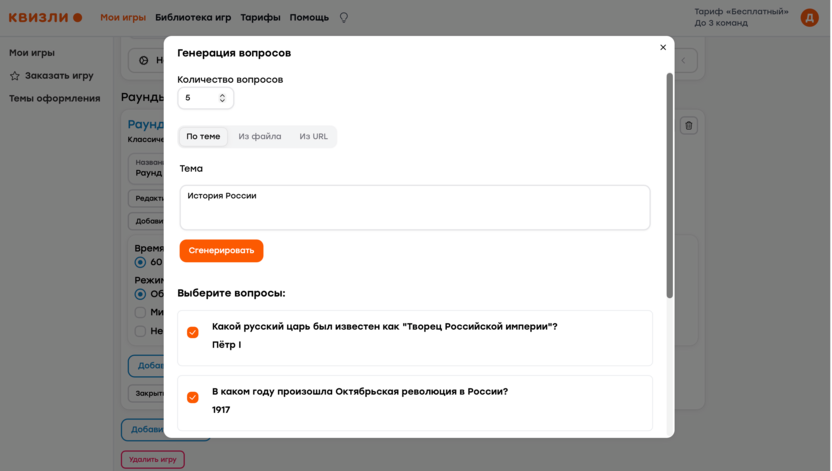Image resolution: width=832 pixels, height=471 pixels.
Task: Uncheck the Октябрьская революция question
Action: pyautogui.click(x=193, y=397)
